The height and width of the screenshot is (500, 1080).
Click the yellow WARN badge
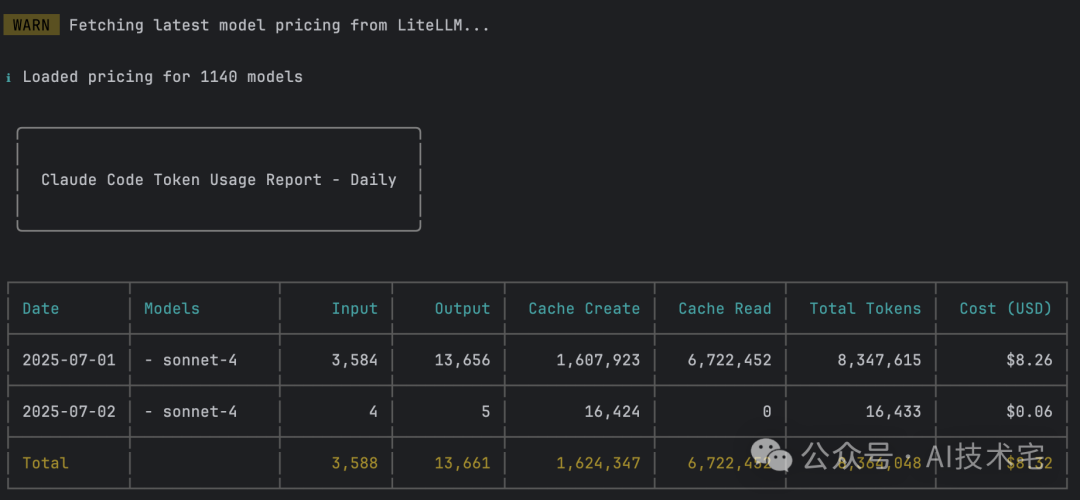[32, 25]
